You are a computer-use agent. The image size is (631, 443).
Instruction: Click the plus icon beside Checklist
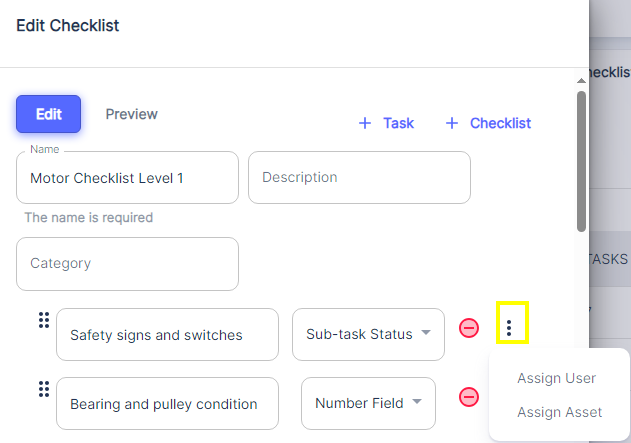452,123
